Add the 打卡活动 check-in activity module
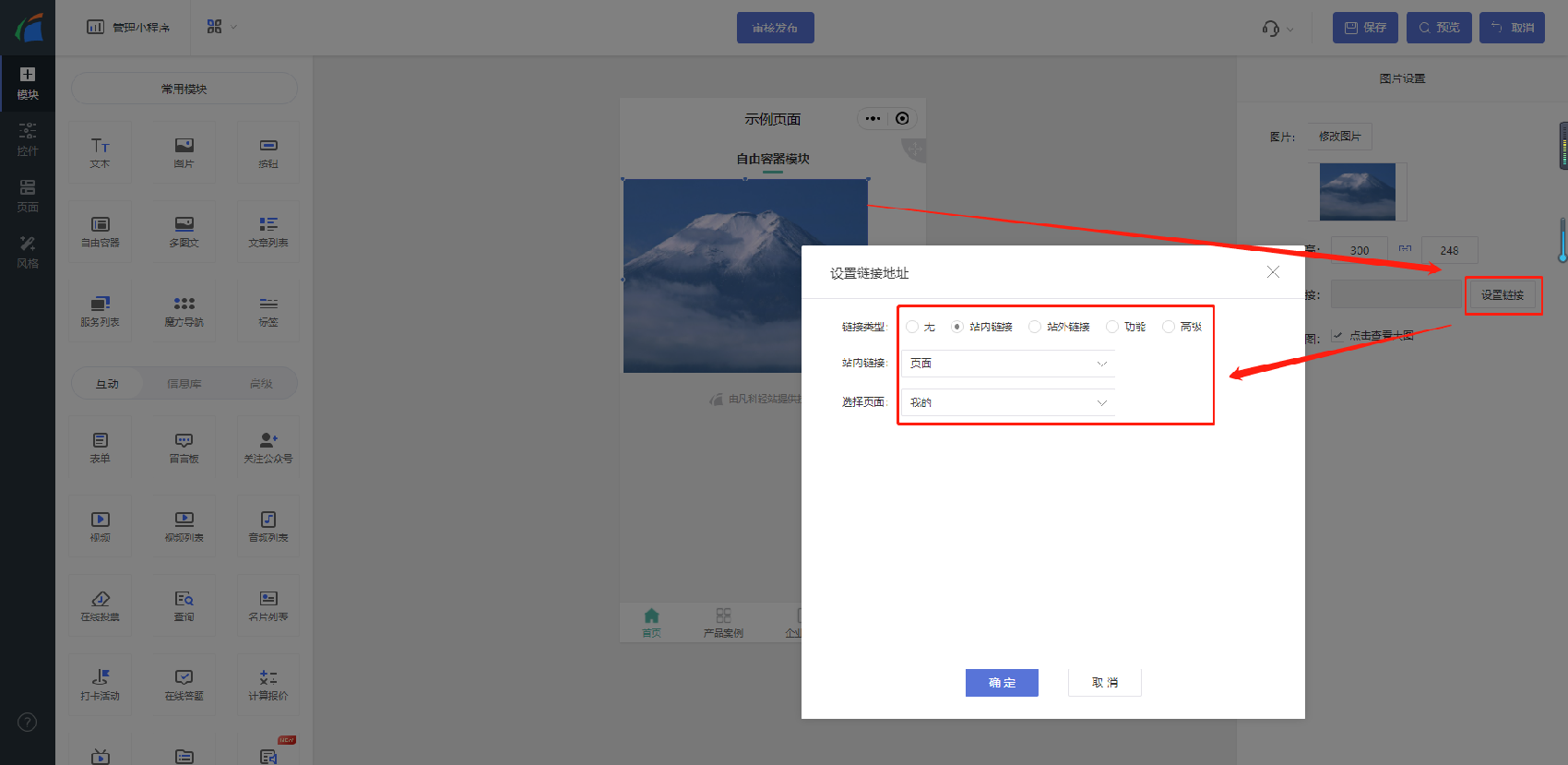The height and width of the screenshot is (765, 1568). pos(100,685)
